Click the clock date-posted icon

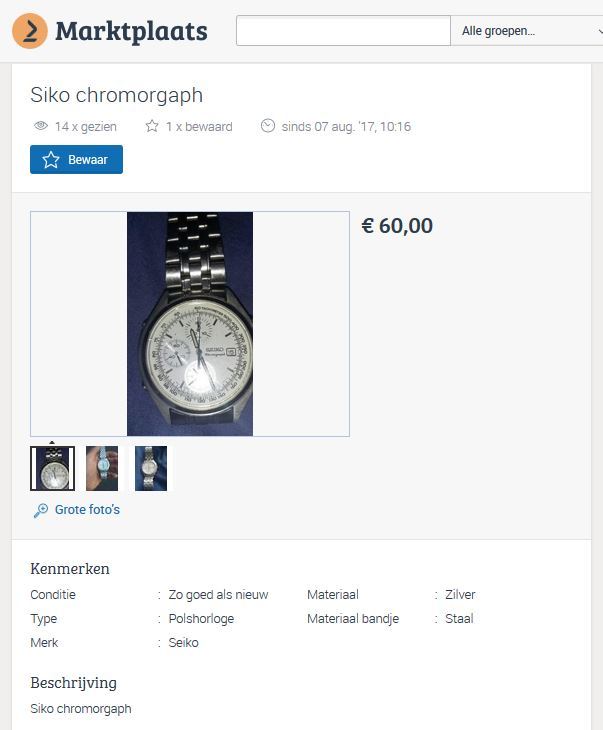tap(268, 127)
